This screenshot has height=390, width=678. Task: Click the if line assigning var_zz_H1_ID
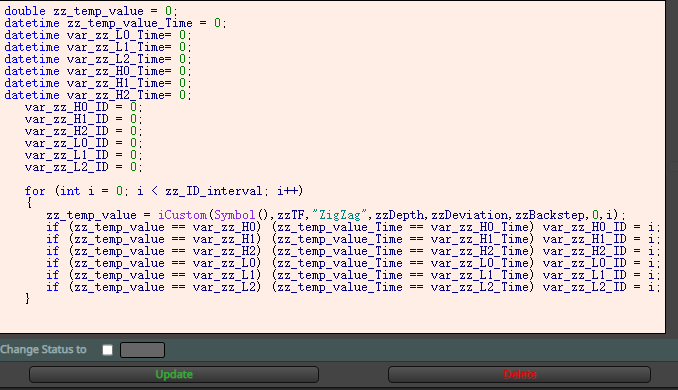[x=353, y=240]
